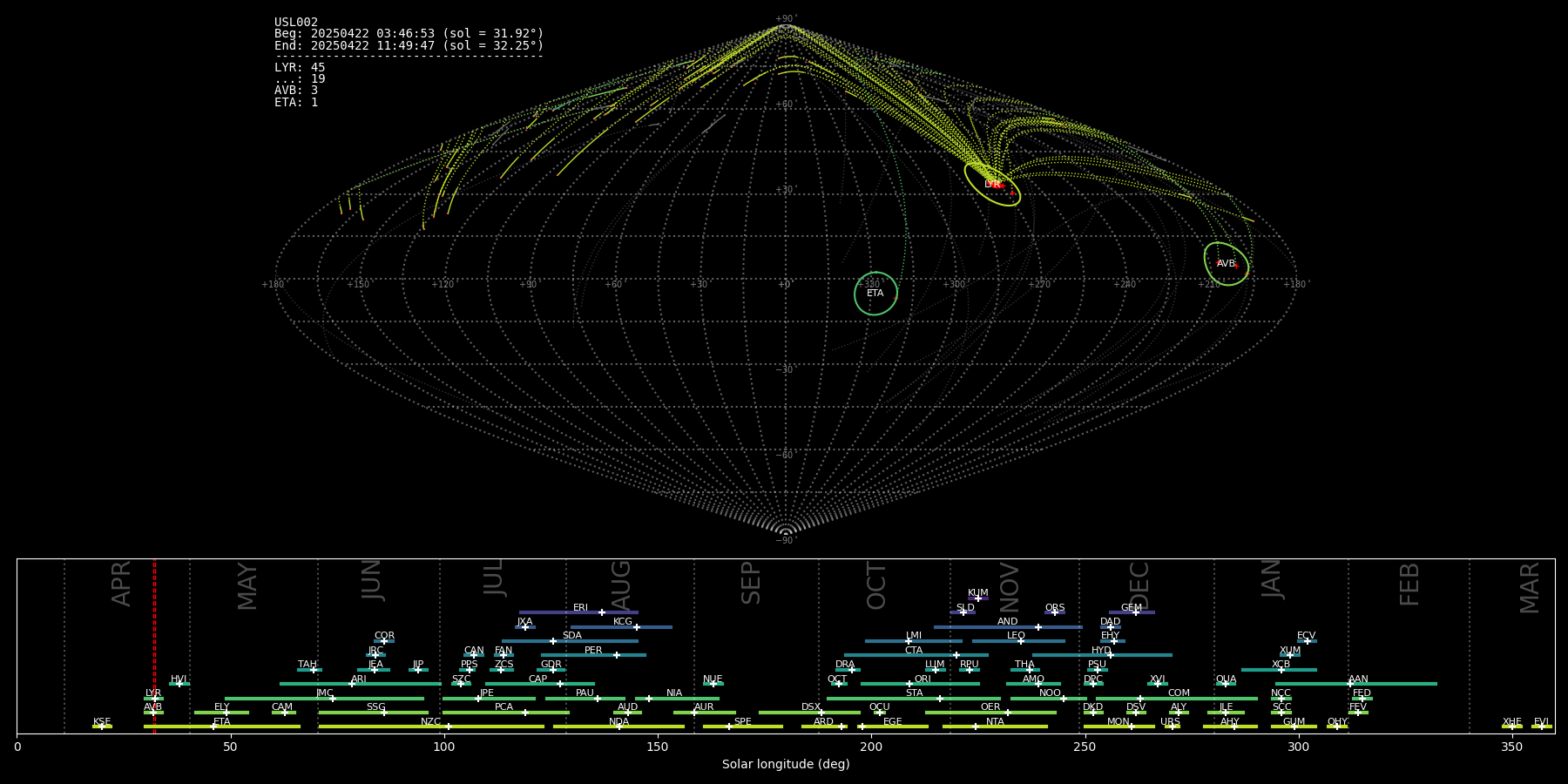Click the ORI shower label in timeline
1568x784 pixels.
(x=923, y=679)
